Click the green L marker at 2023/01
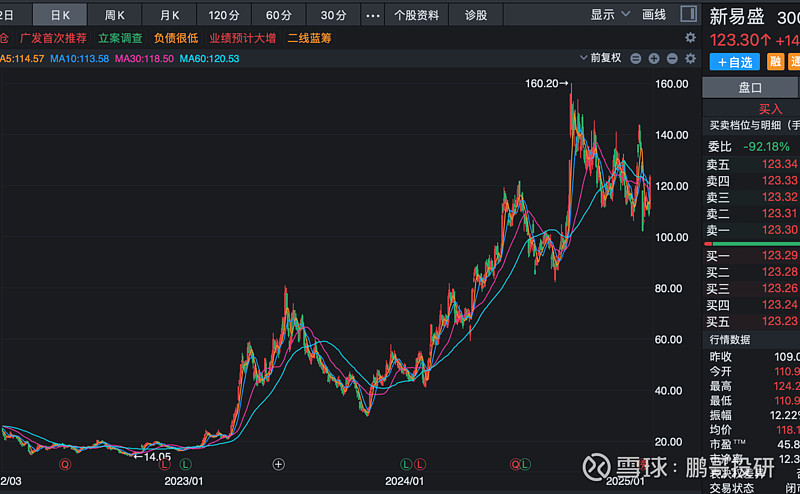This screenshot has height=494, width=800. tap(185, 464)
